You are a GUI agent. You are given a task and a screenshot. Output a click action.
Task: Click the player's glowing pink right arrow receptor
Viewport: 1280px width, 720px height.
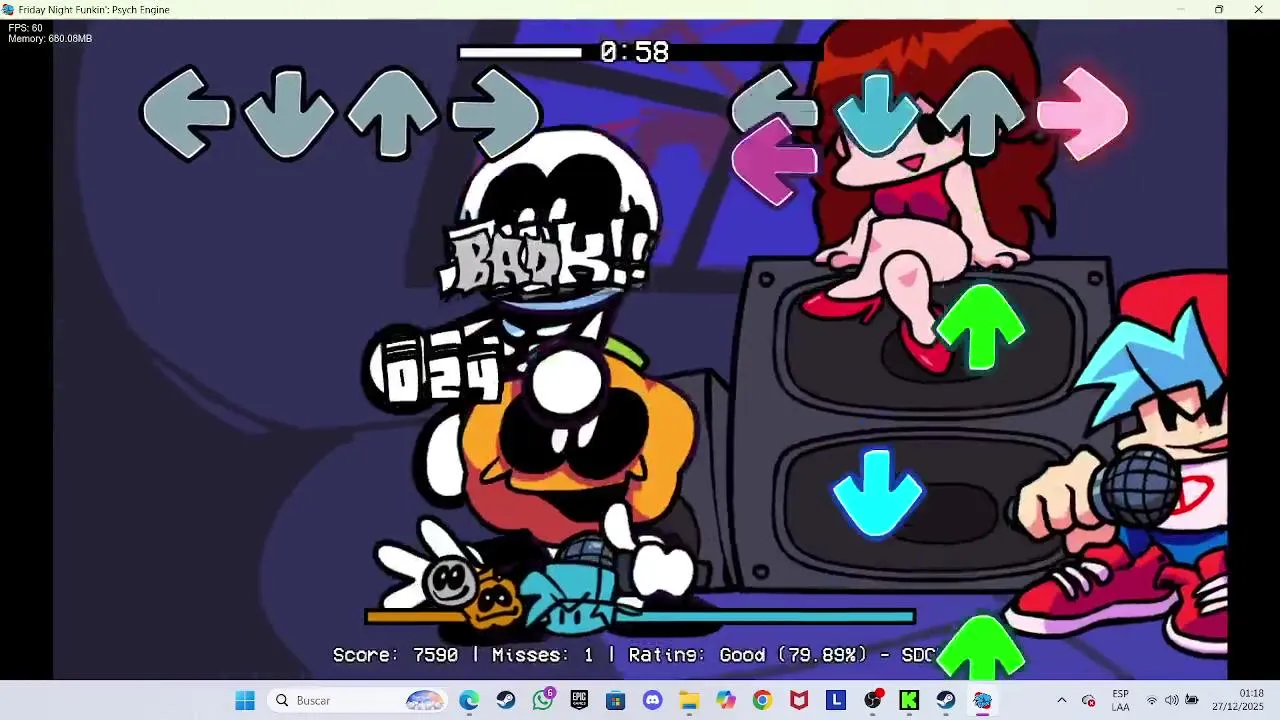pyautogui.click(x=1083, y=113)
